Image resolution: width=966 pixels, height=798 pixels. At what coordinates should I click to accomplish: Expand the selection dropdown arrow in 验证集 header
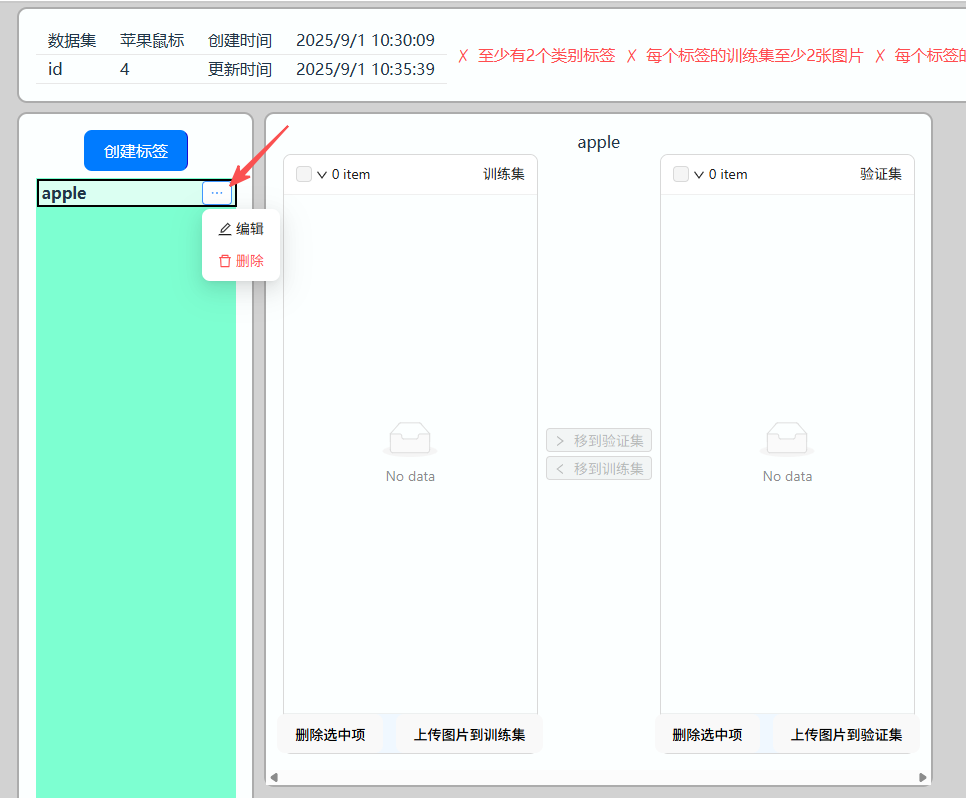(x=699, y=175)
